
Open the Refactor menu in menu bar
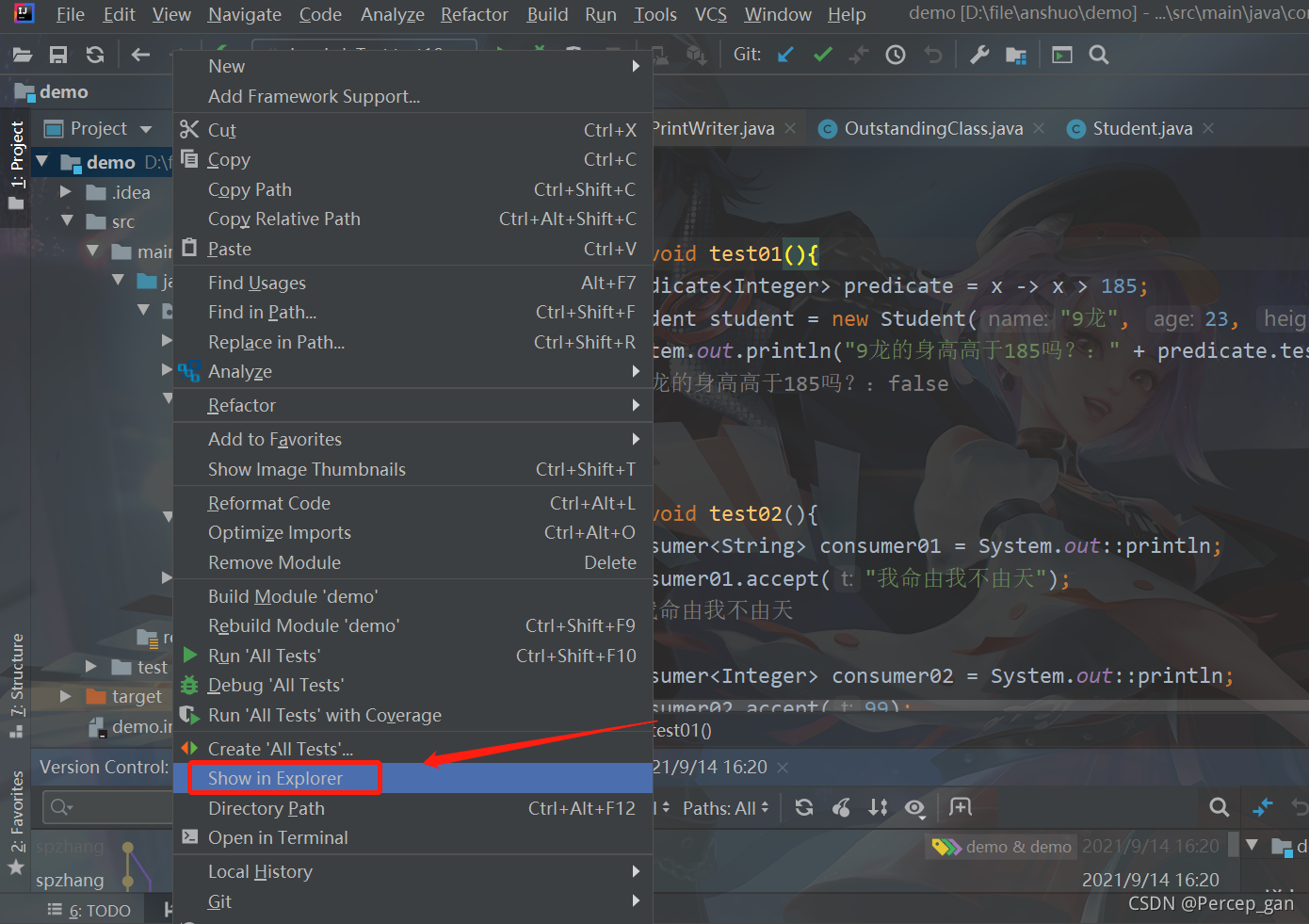[x=475, y=14]
